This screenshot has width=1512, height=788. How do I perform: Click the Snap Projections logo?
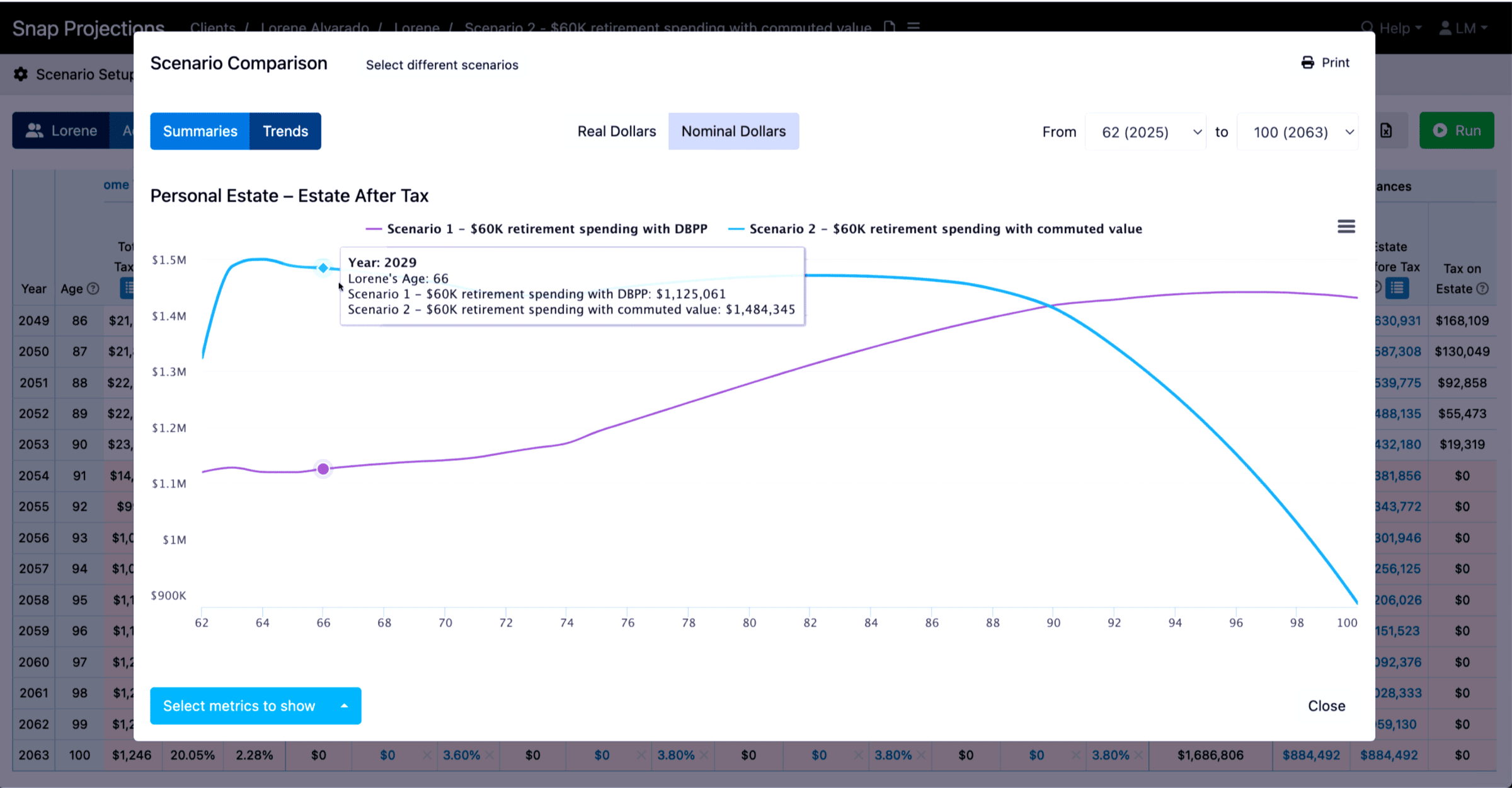(x=88, y=28)
